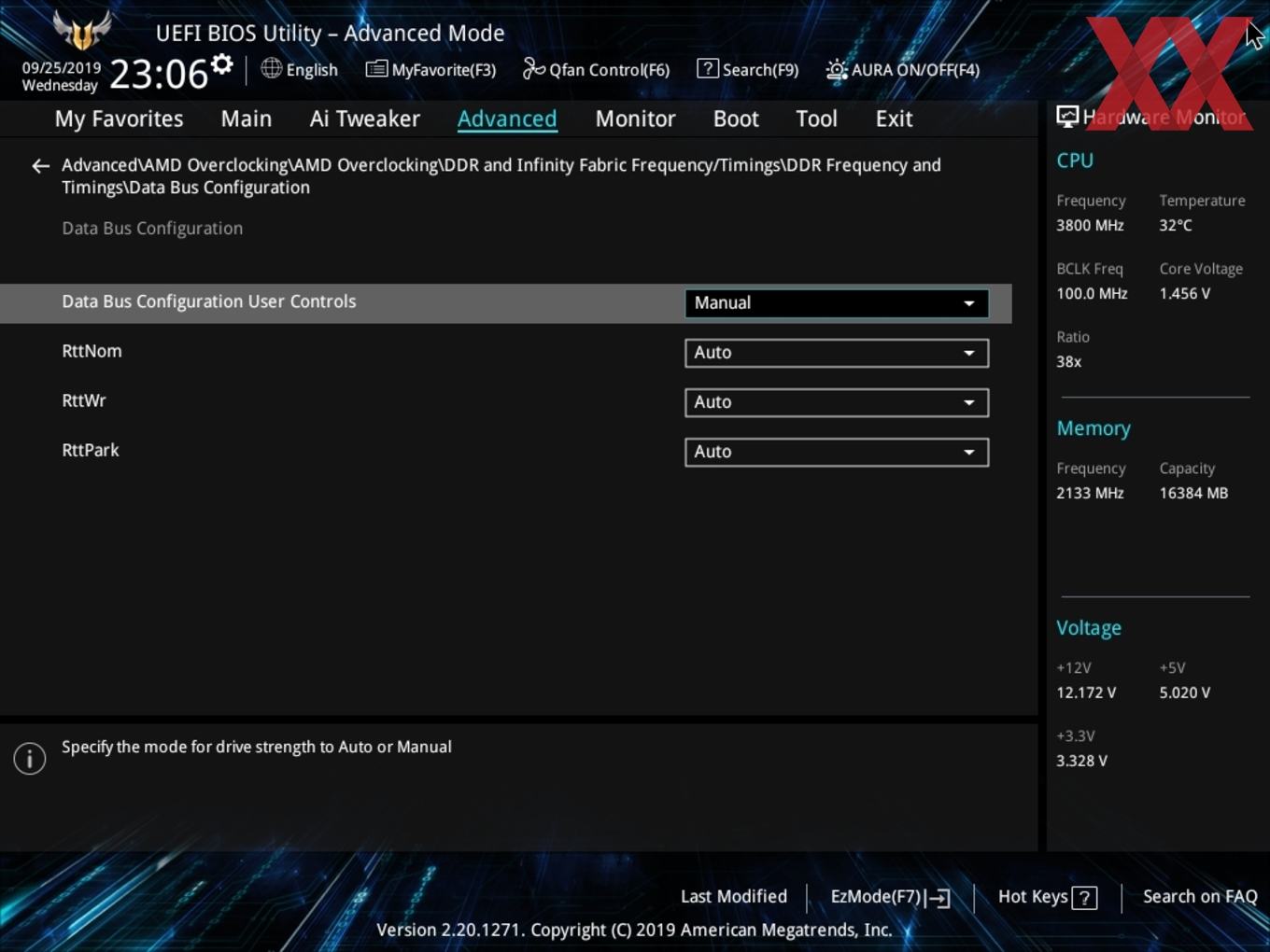Click the Hardware Monitor screen icon
Screen dimensions: 1270x952
[x=1067, y=117]
